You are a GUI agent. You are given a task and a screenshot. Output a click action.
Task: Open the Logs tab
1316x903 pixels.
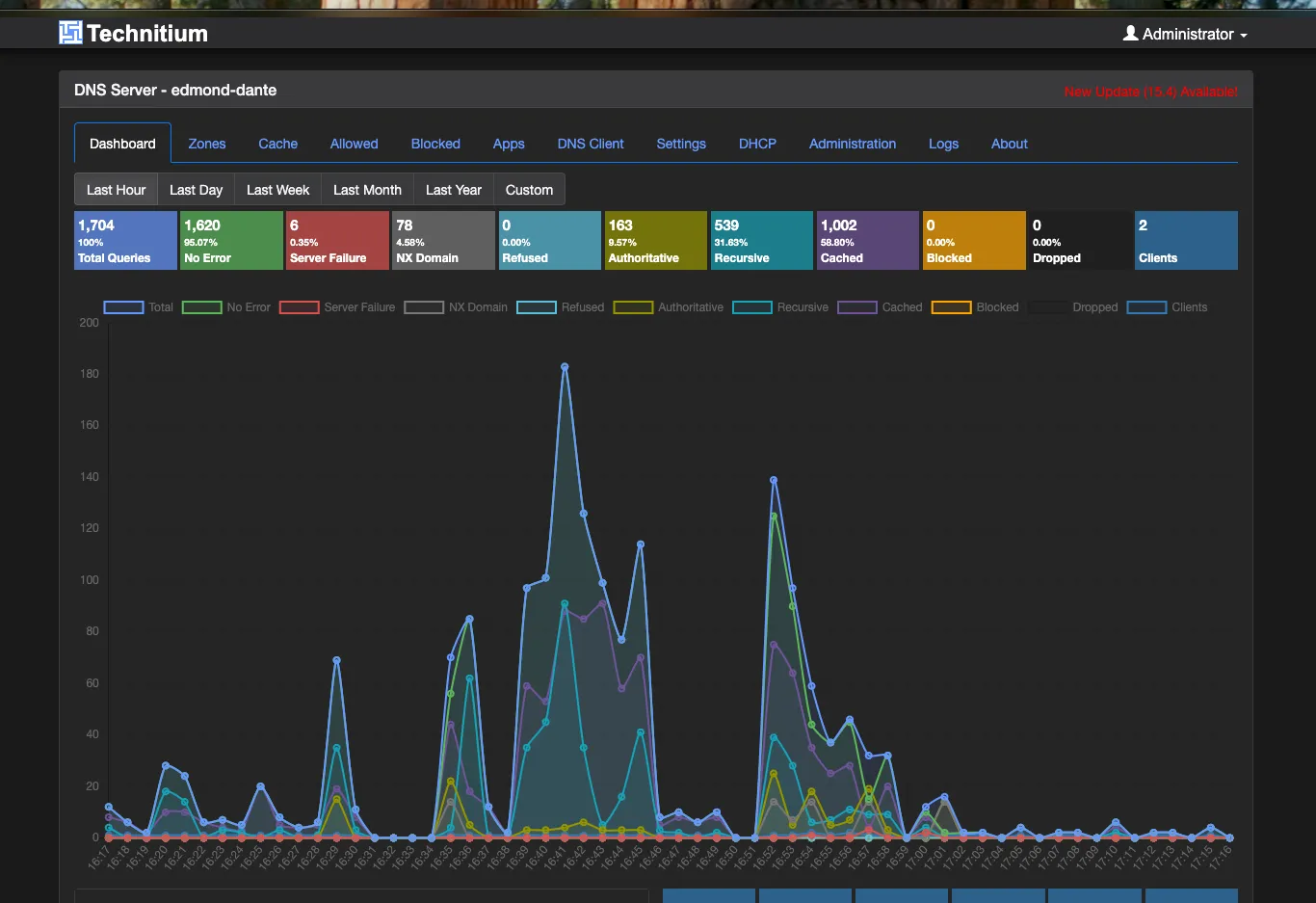[x=943, y=144]
